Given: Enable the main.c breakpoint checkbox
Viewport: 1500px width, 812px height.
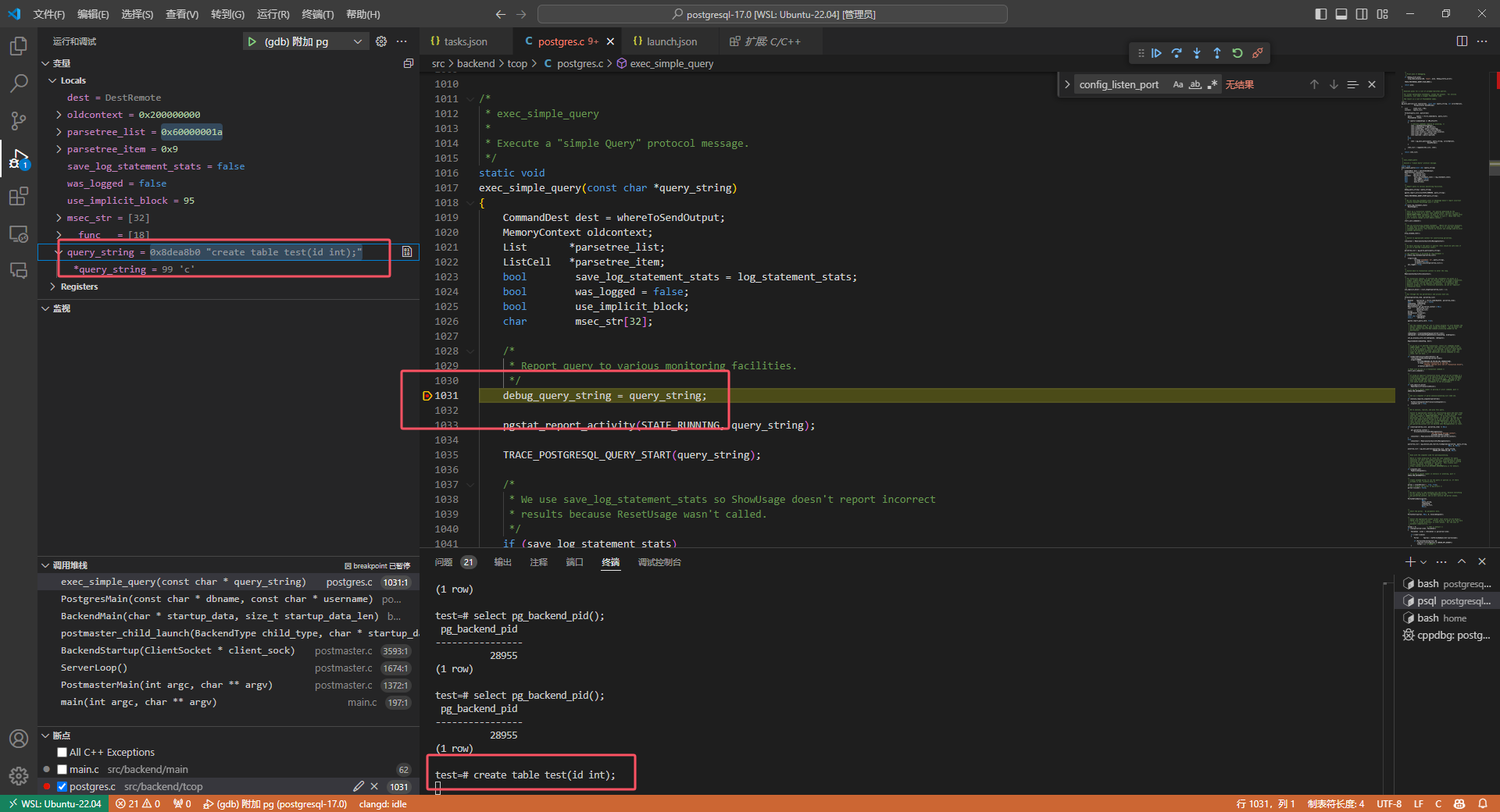Looking at the screenshot, I should 62,770.
